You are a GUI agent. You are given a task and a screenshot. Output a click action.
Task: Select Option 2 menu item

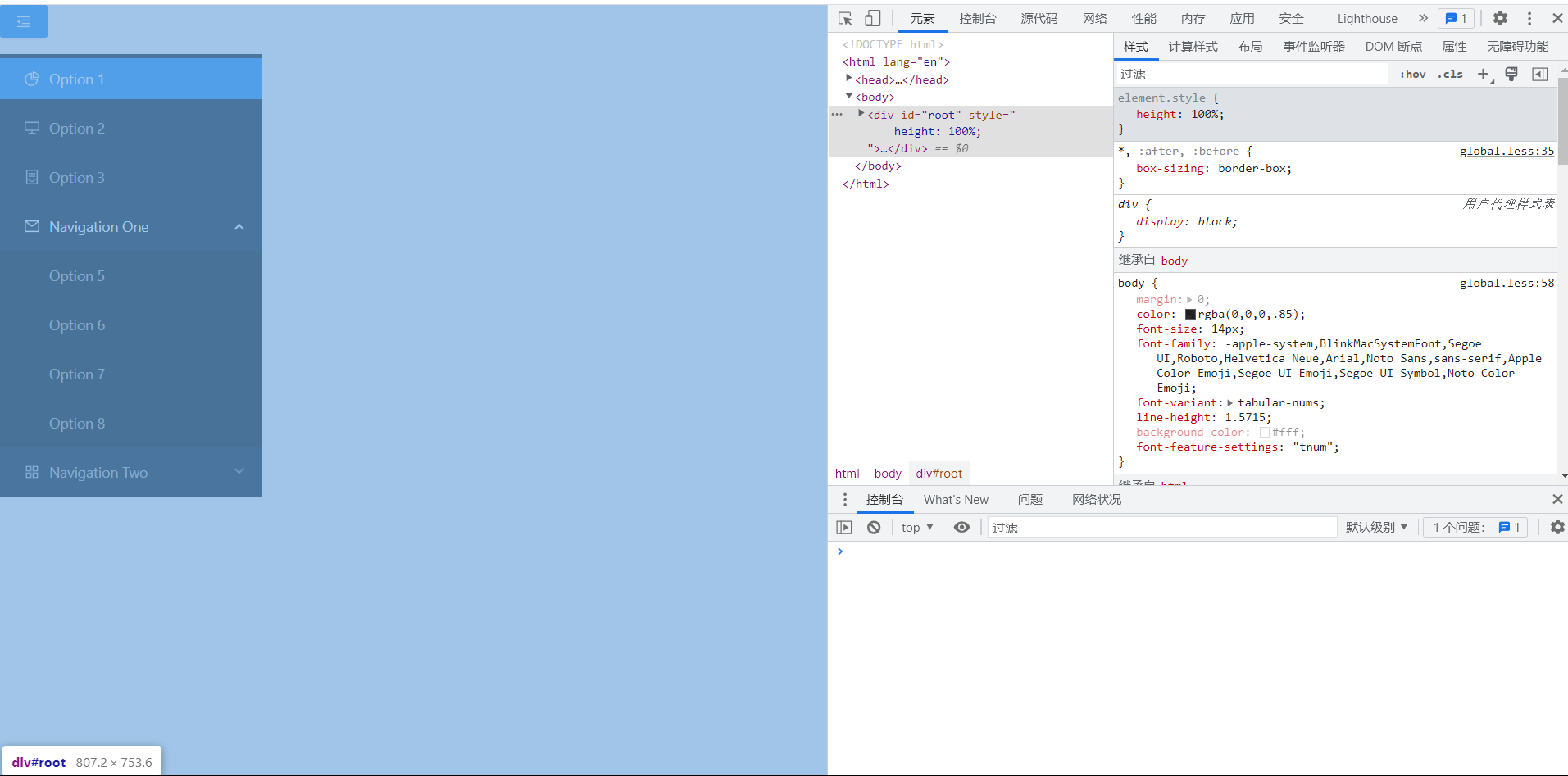coord(131,129)
